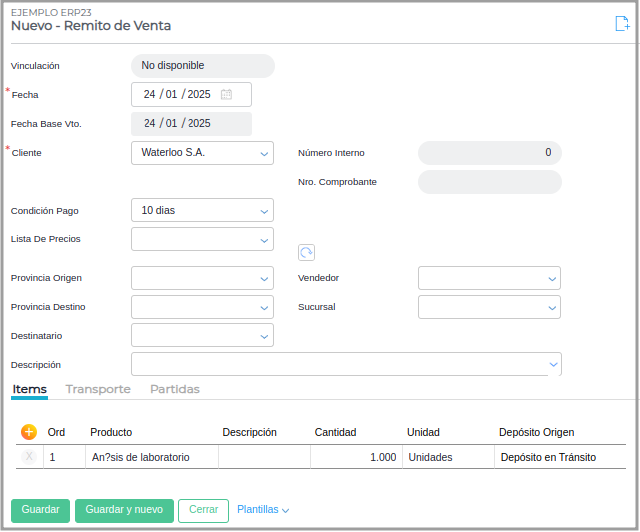Open the Lista De Precios dropdown
The width and height of the screenshot is (640, 532).
(264, 240)
